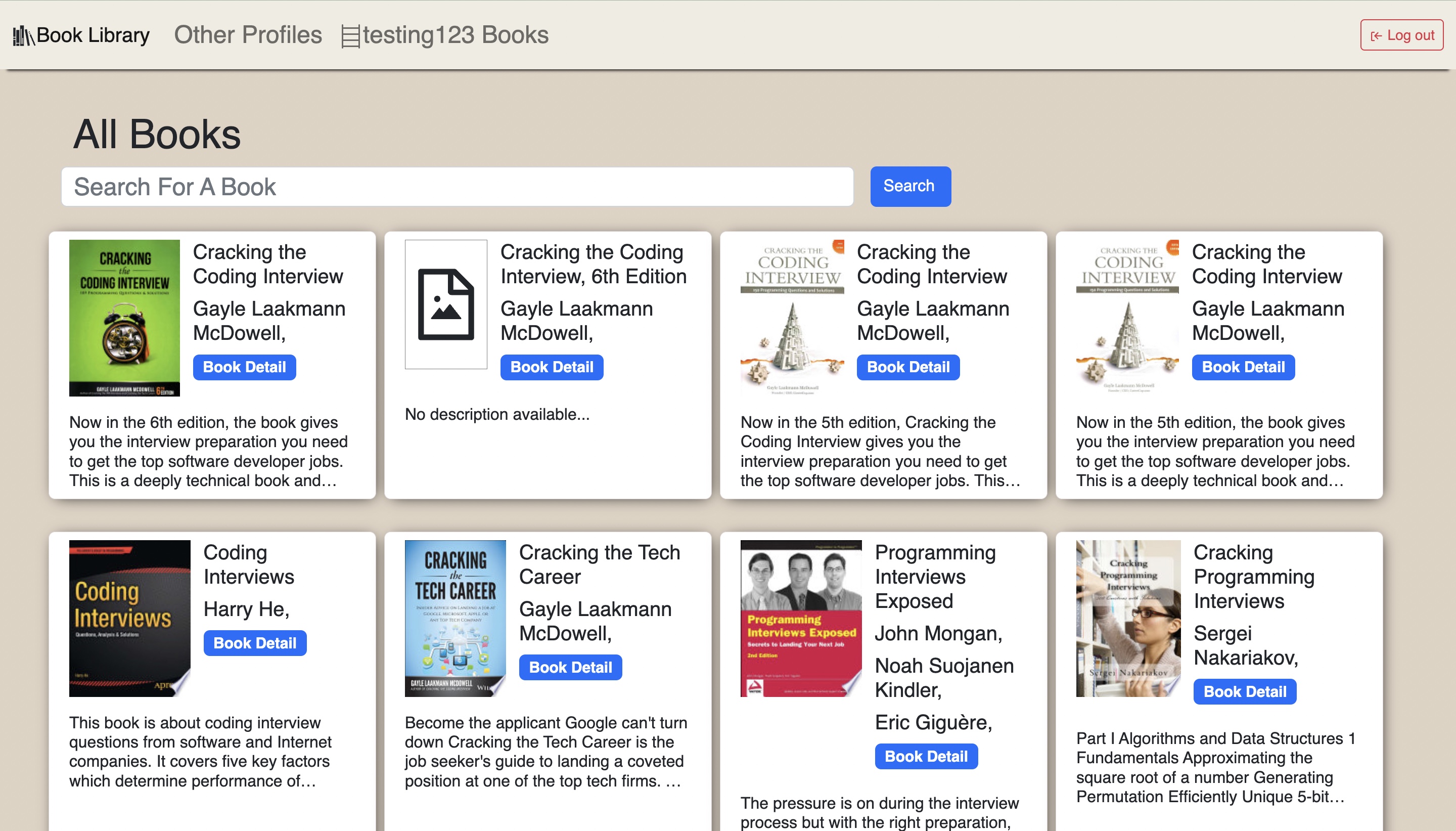Image resolution: width=1456 pixels, height=831 pixels.
Task: Focus the Search For A Book field
Action: click(x=457, y=187)
